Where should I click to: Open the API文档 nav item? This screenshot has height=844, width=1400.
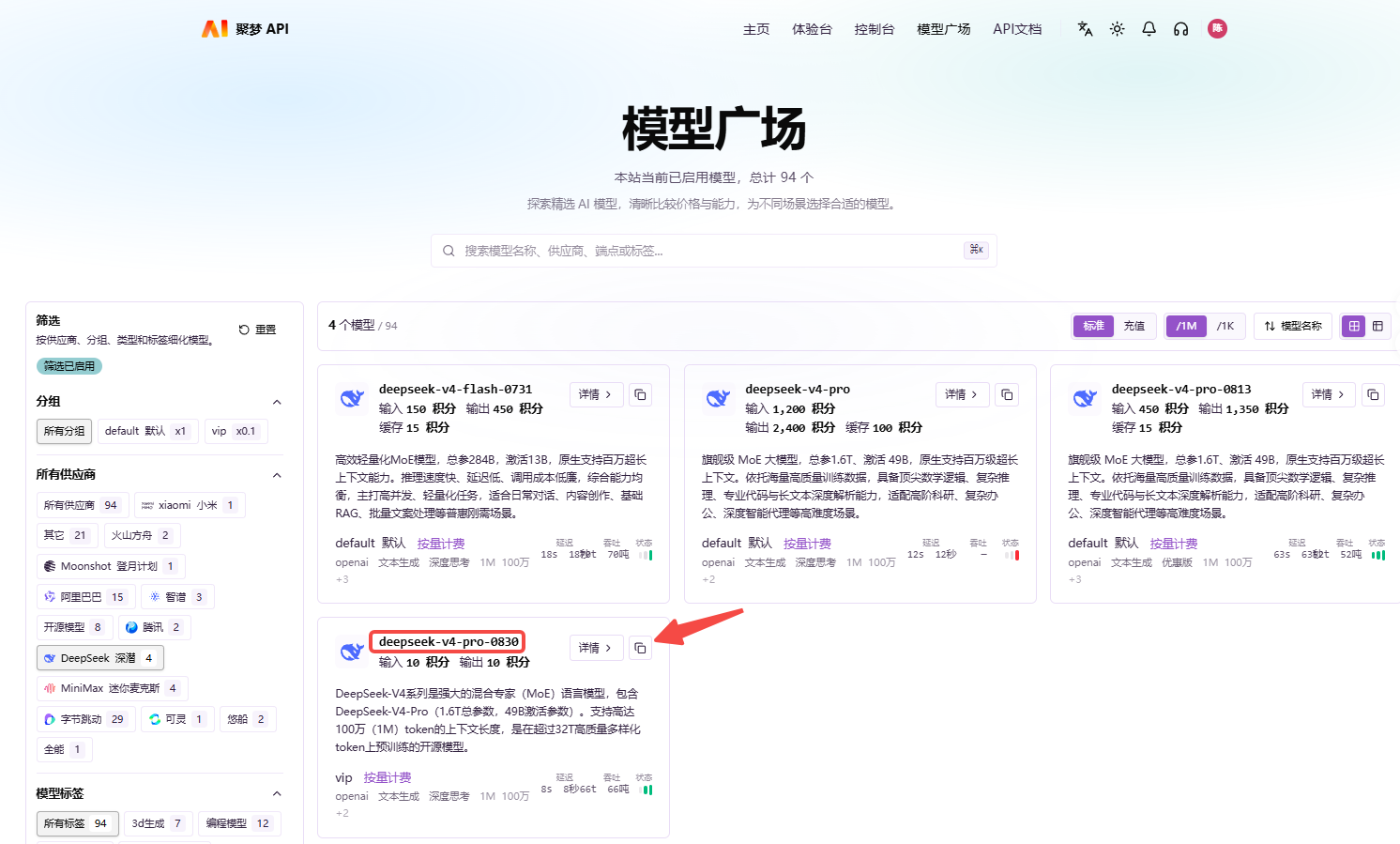coord(1017,29)
